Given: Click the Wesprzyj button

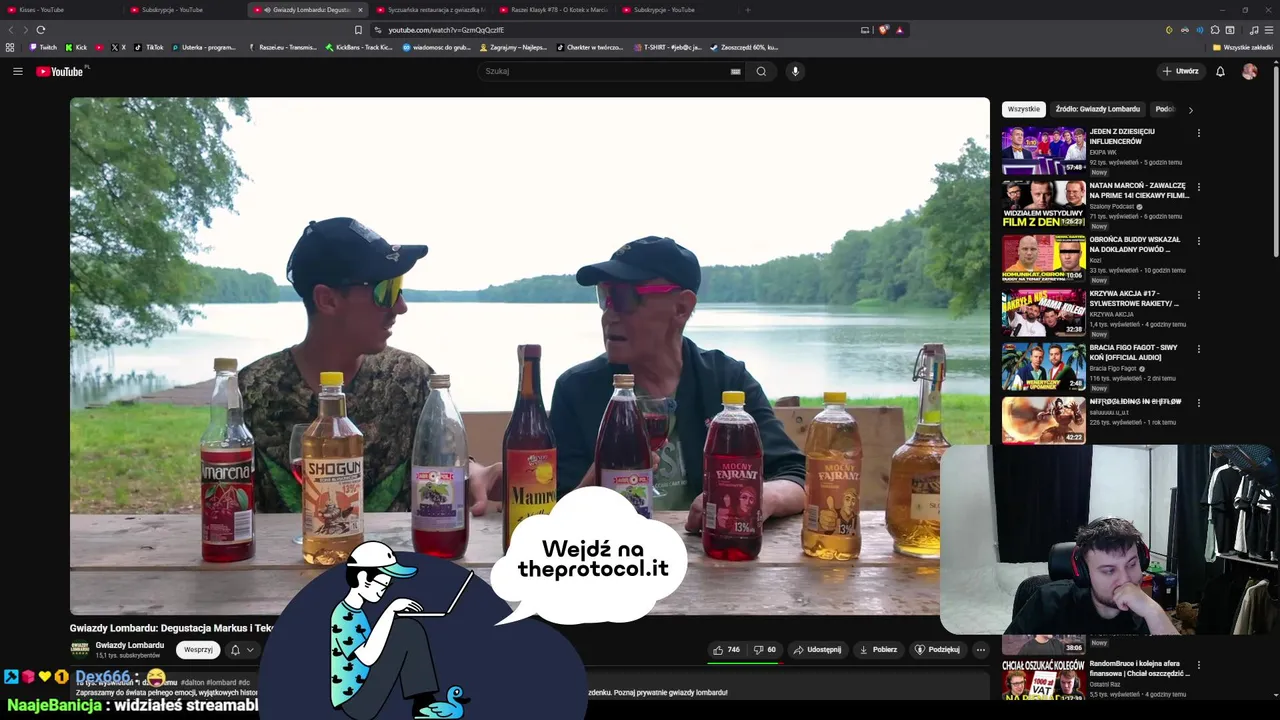Looking at the screenshot, I should click(198, 650).
